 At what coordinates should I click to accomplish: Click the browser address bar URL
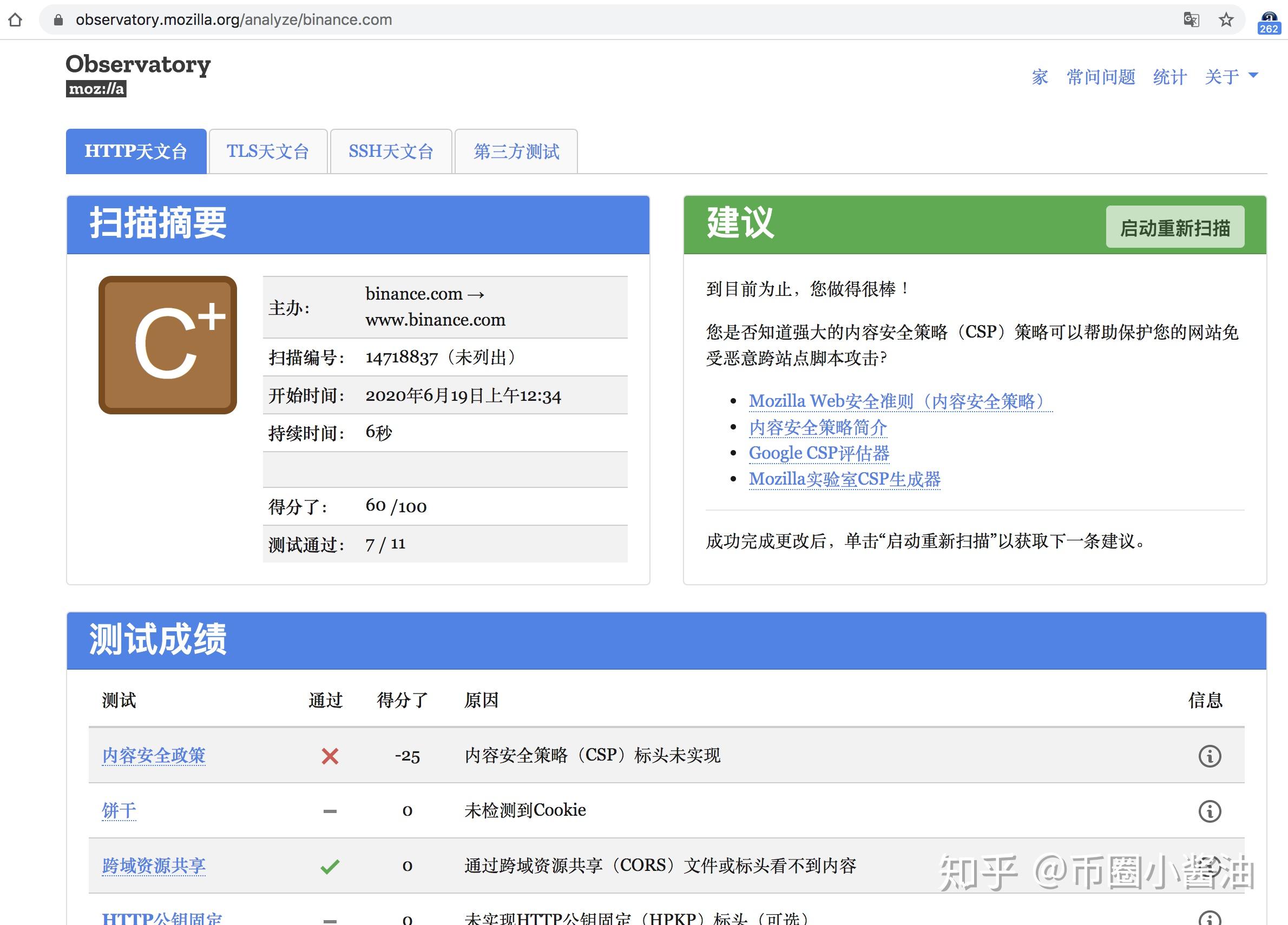(234, 20)
